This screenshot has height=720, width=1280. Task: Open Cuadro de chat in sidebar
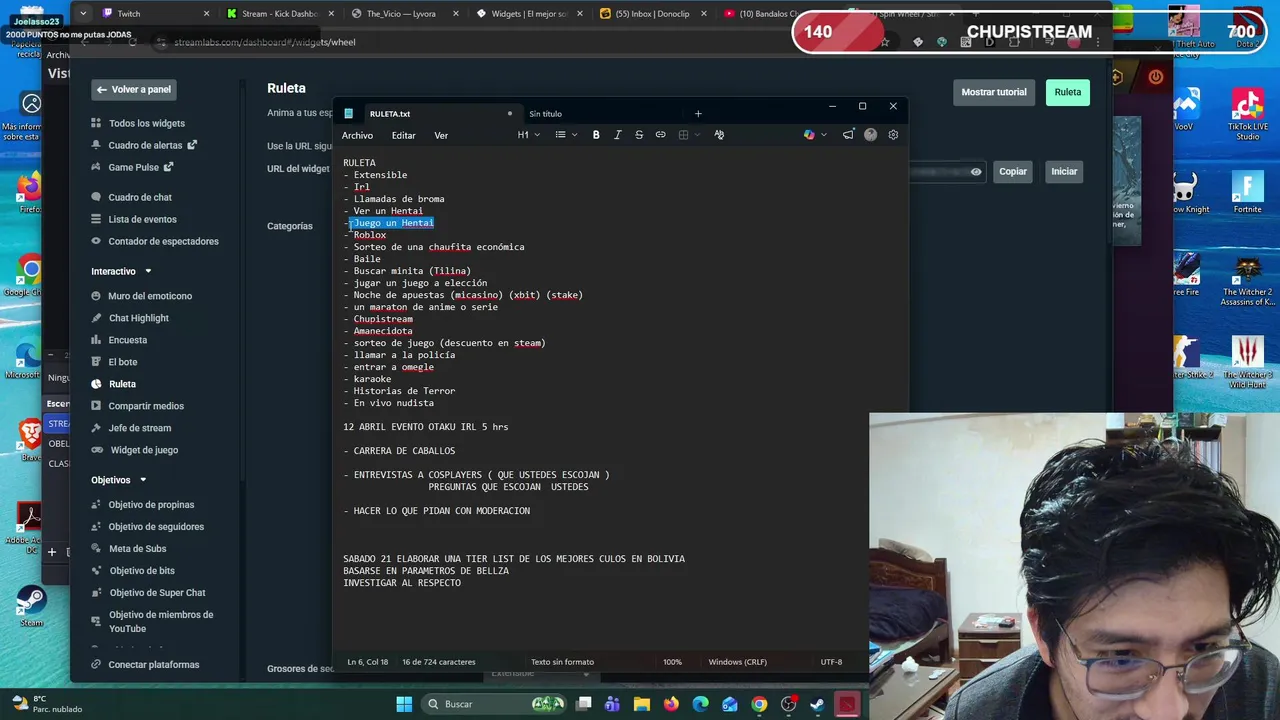click(140, 197)
